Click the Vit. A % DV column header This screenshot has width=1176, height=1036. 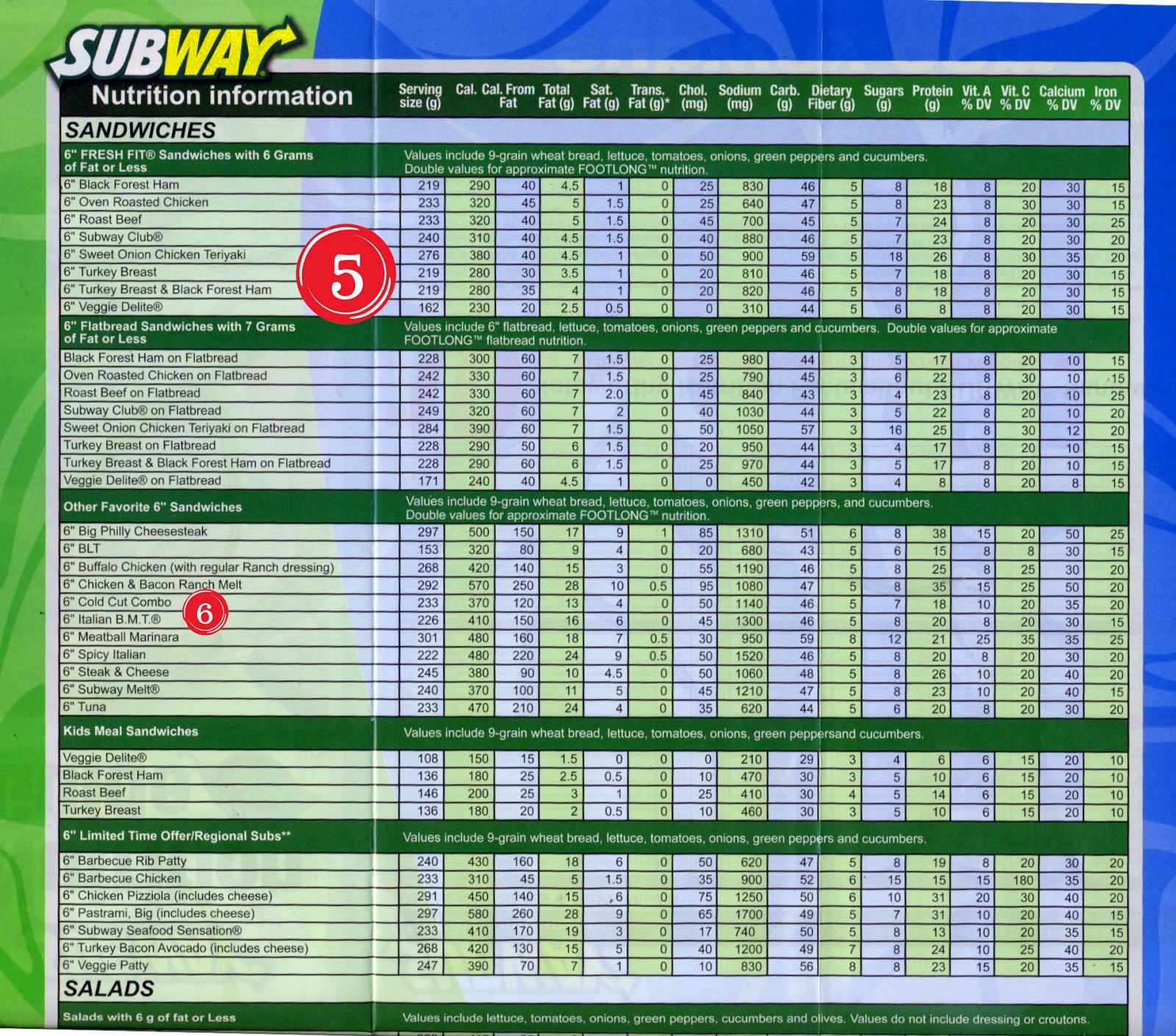[977, 98]
